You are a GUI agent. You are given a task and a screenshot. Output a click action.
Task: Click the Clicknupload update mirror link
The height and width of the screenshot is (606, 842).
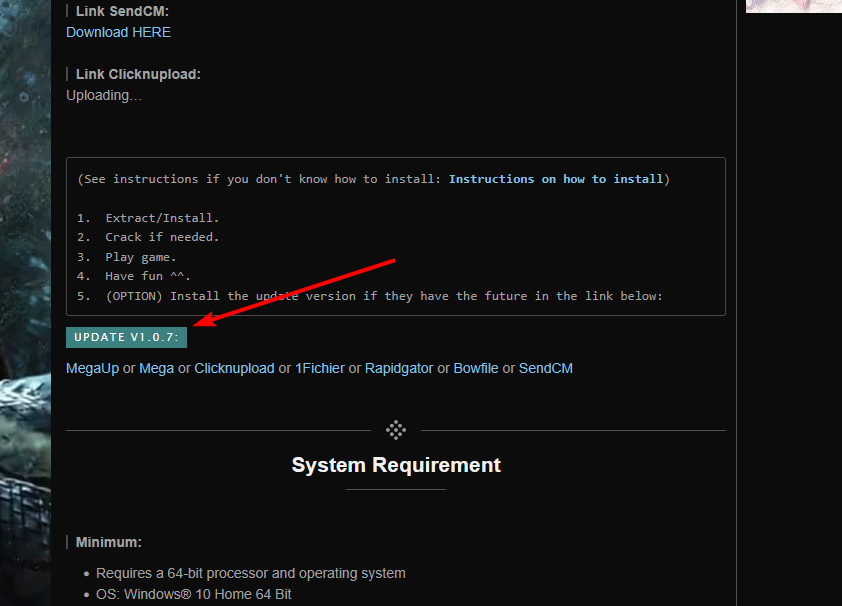click(x=234, y=368)
